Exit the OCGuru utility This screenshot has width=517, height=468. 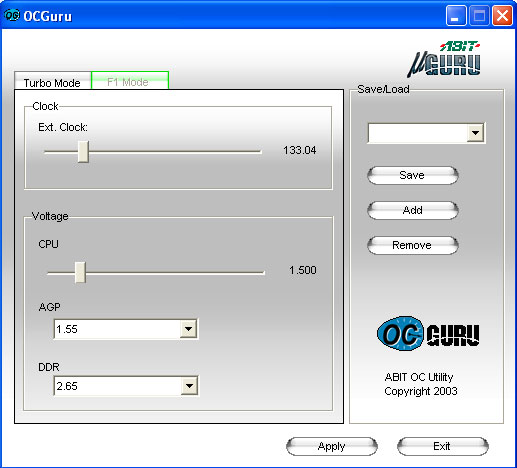[443, 446]
